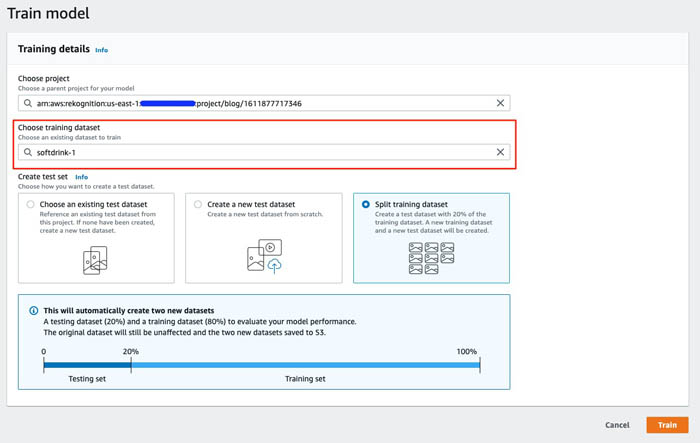Click the image grid icon under Split training dataset
Viewport: 700px width, 443px height.
[x=431, y=258]
